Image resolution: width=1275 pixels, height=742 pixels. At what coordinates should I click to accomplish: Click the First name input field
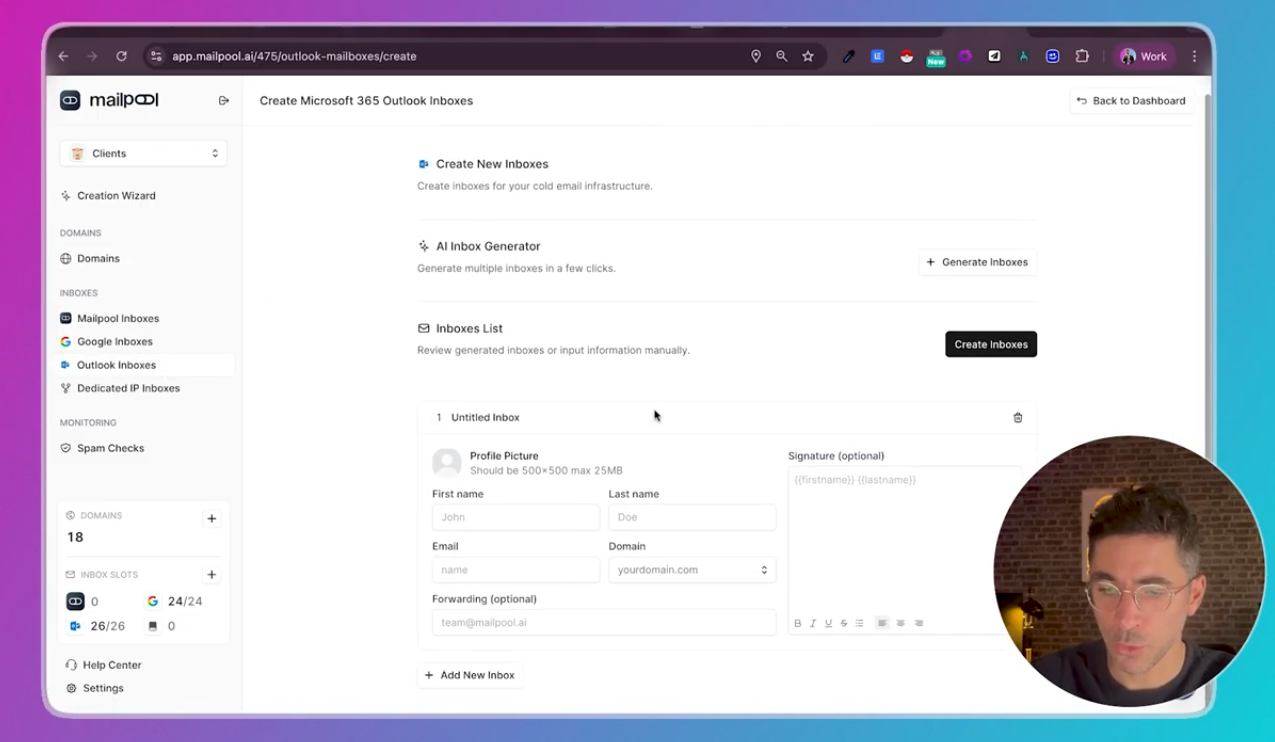(516, 517)
